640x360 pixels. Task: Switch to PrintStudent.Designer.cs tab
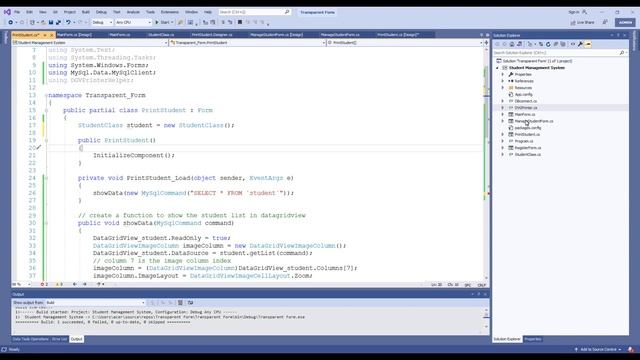(x=212, y=35)
